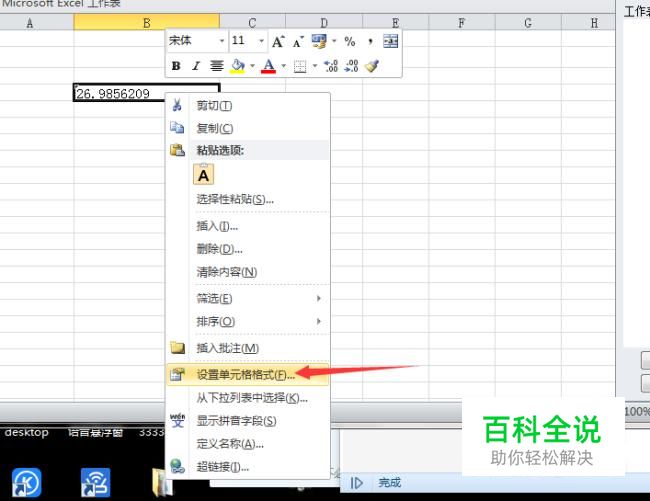This screenshot has width=650, height=501.
Task: Expand borders dropdown arrow
Action: (x=315, y=66)
